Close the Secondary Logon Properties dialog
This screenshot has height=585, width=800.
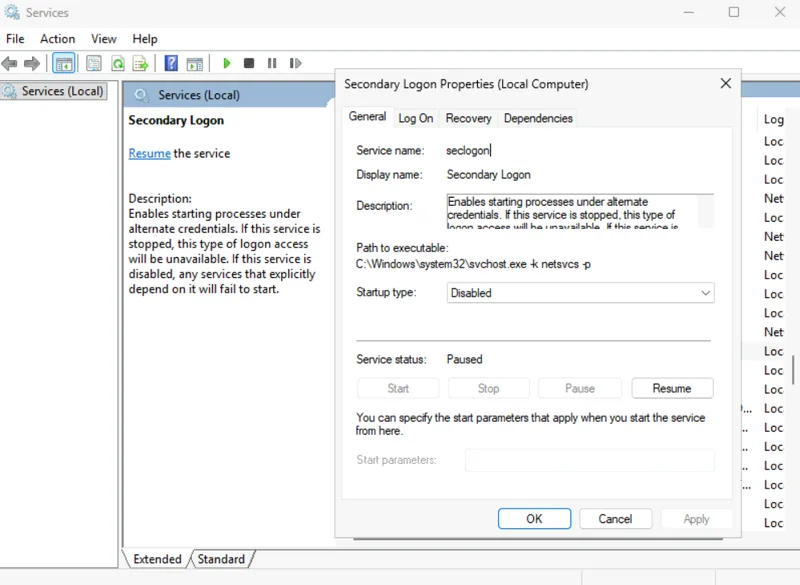pyautogui.click(x=726, y=84)
